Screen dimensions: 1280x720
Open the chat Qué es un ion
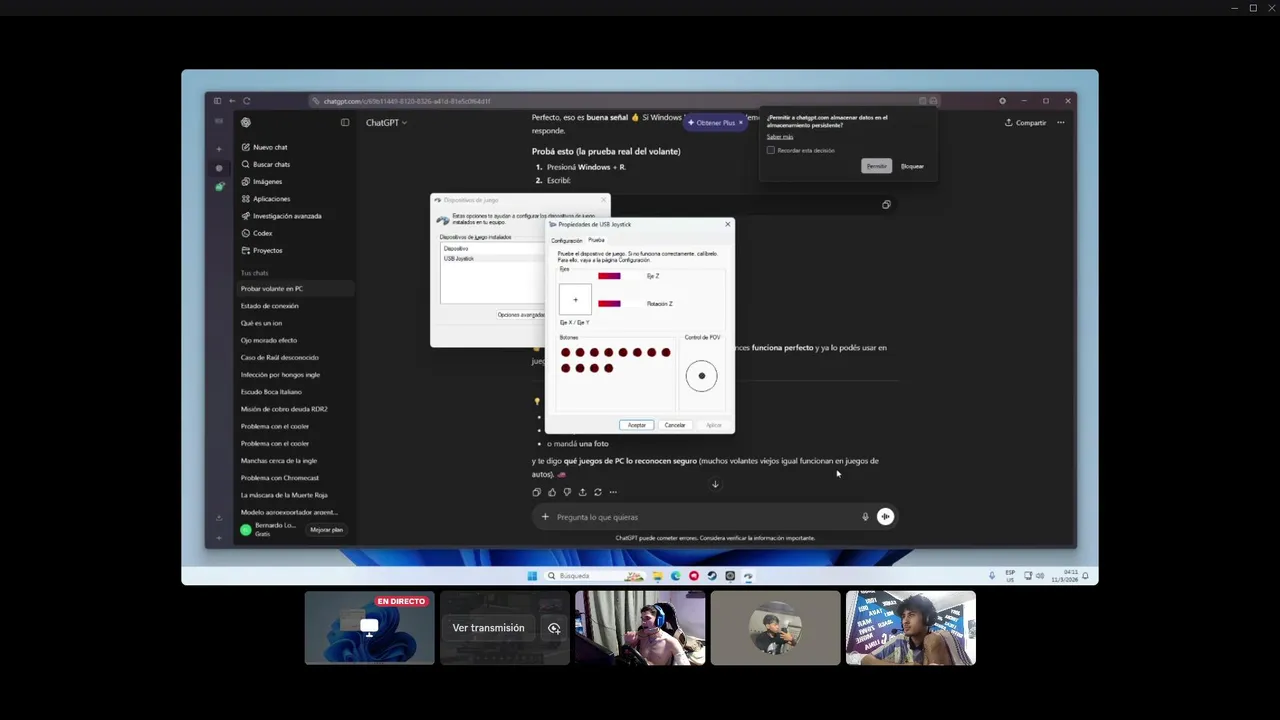262,323
